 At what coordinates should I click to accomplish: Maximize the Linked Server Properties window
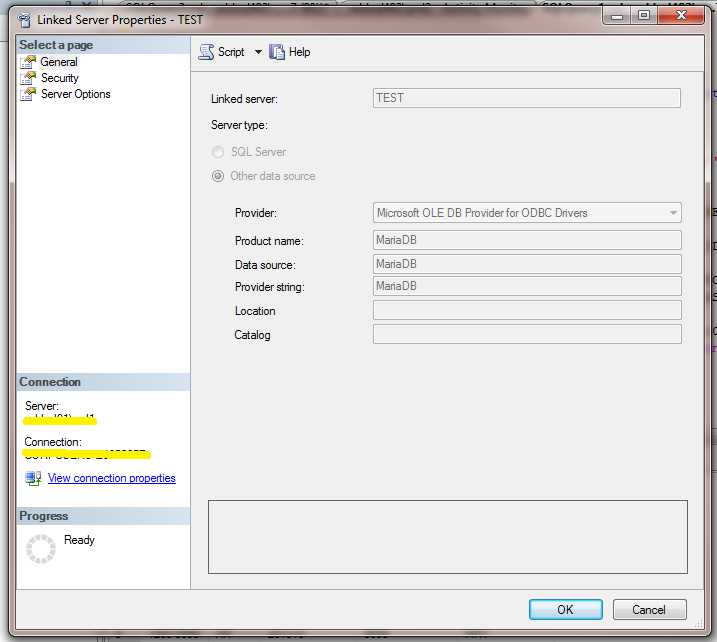tap(643, 16)
